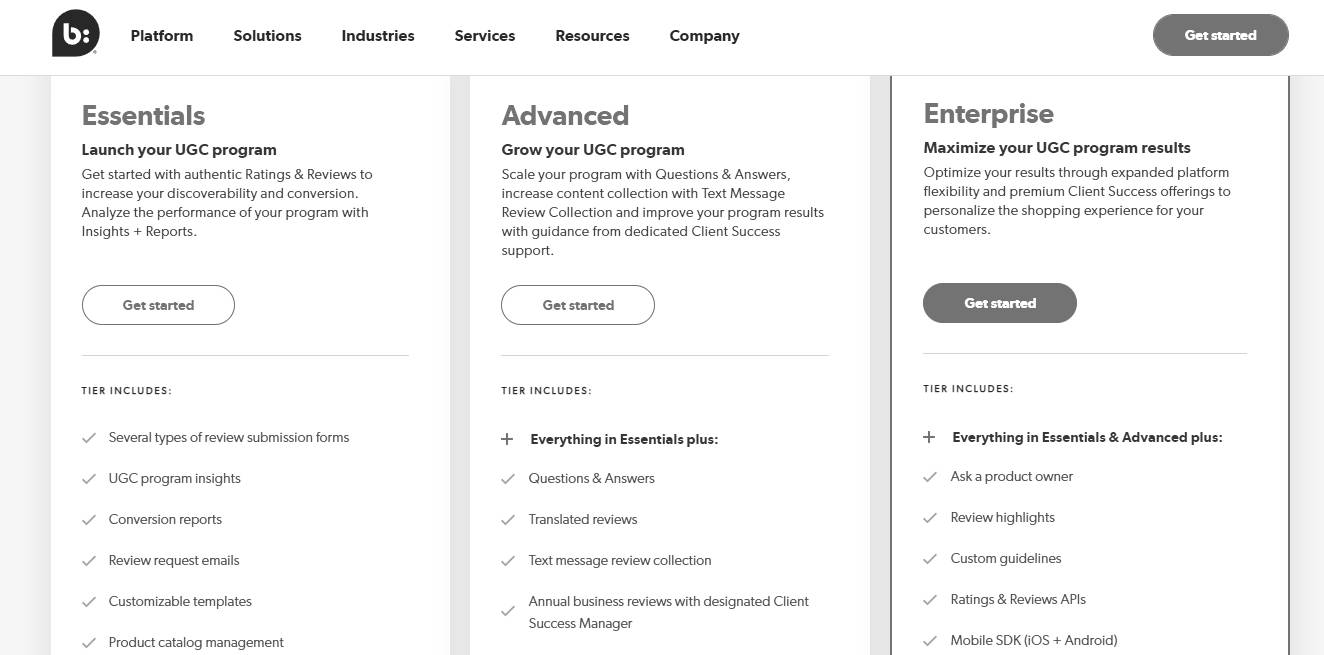Viewport: 1324px width, 655px height.
Task: Expand the Solutions menu
Action: 267,36
